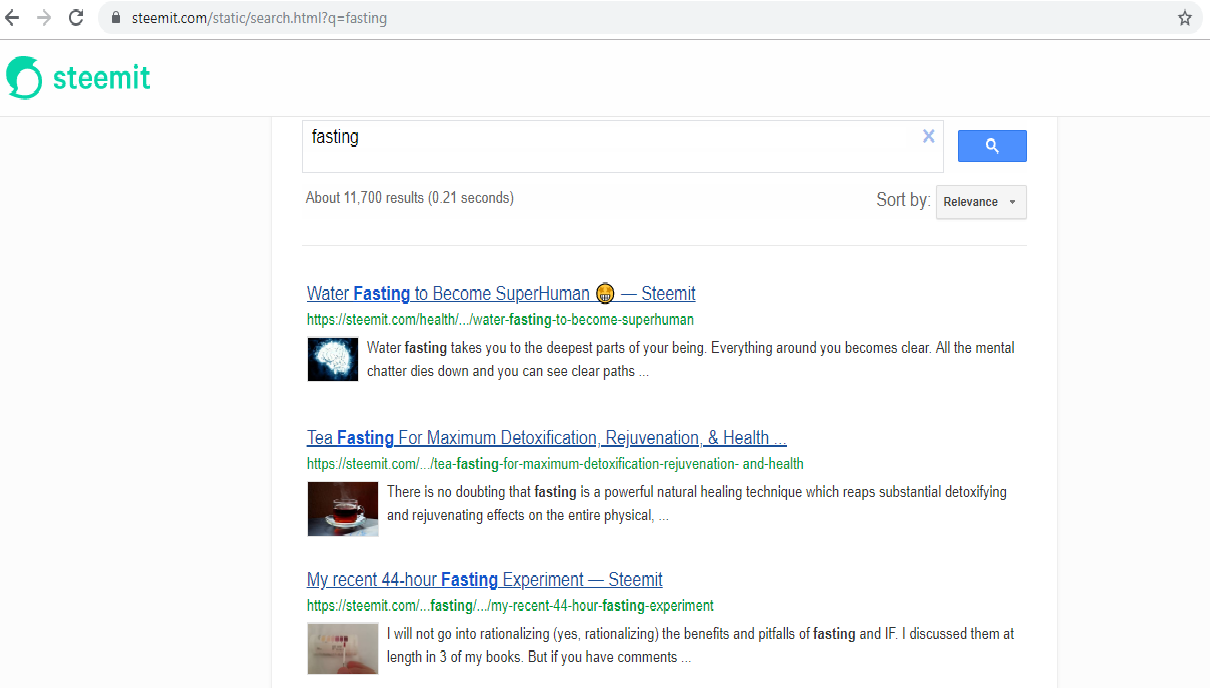The height and width of the screenshot is (688, 1210).
Task: Click the brain thumbnail image
Action: tap(332, 359)
